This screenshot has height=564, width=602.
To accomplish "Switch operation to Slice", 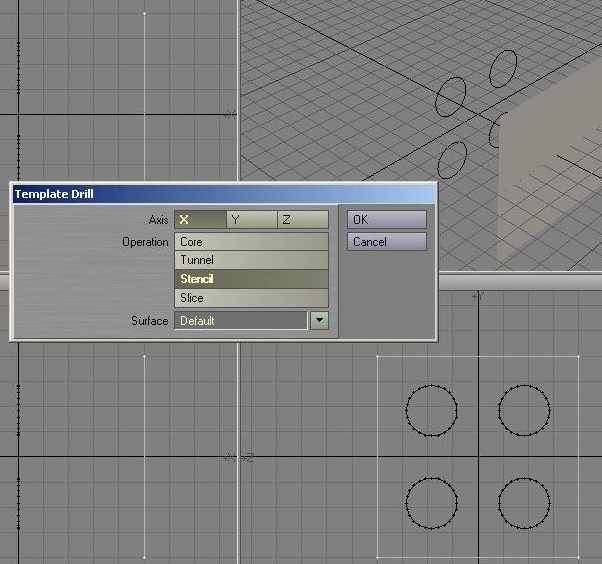I will point(251,298).
